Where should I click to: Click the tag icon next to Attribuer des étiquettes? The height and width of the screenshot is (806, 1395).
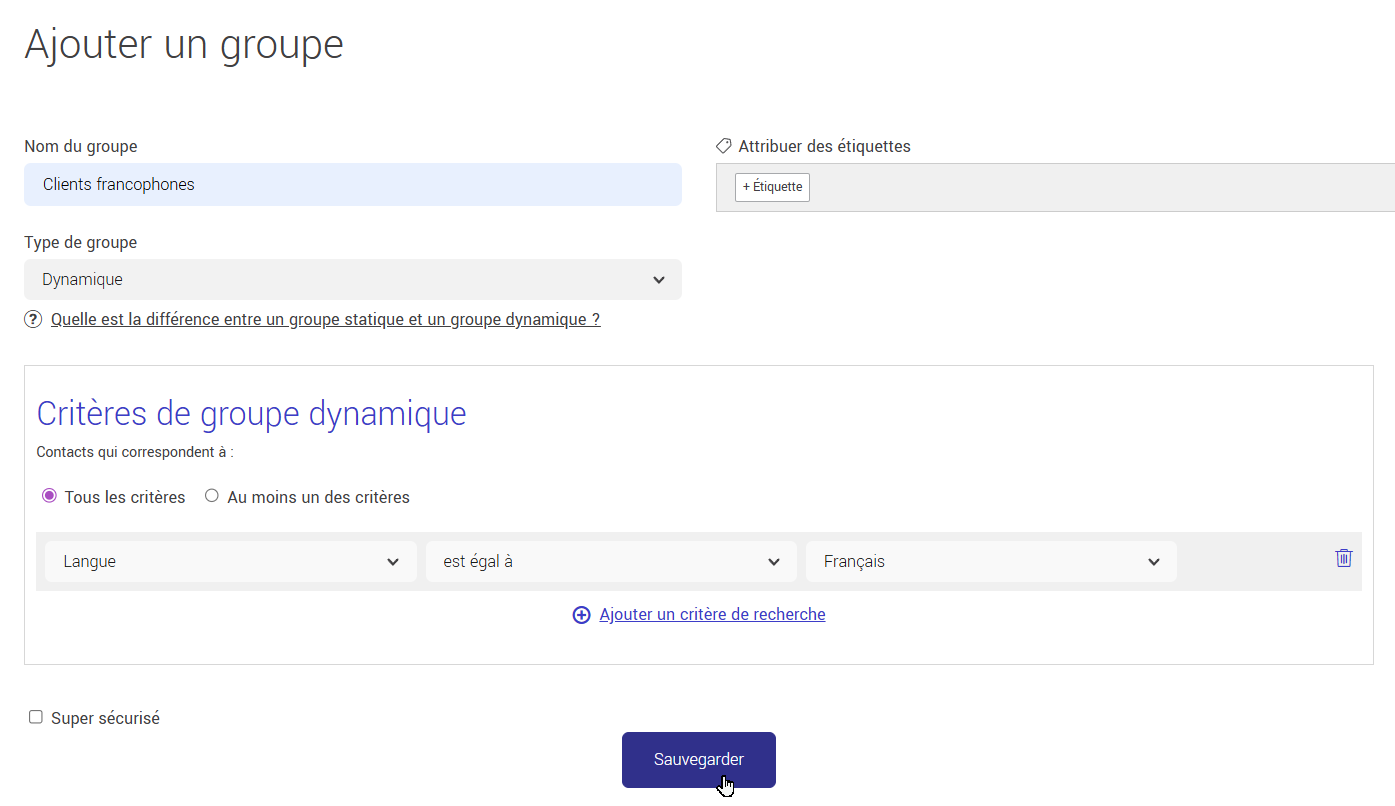tap(724, 146)
